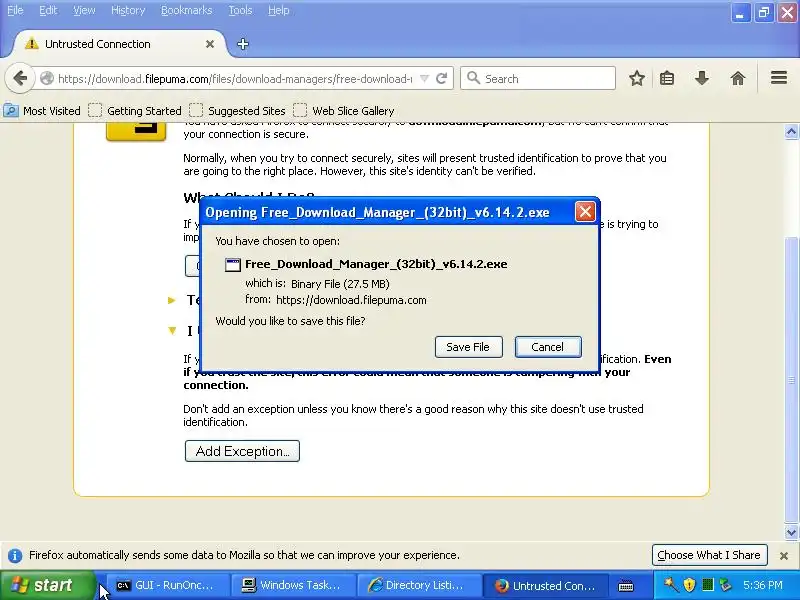Open the Web Slice Gallery bookmark
Screen dimensions: 800x600
point(343,111)
